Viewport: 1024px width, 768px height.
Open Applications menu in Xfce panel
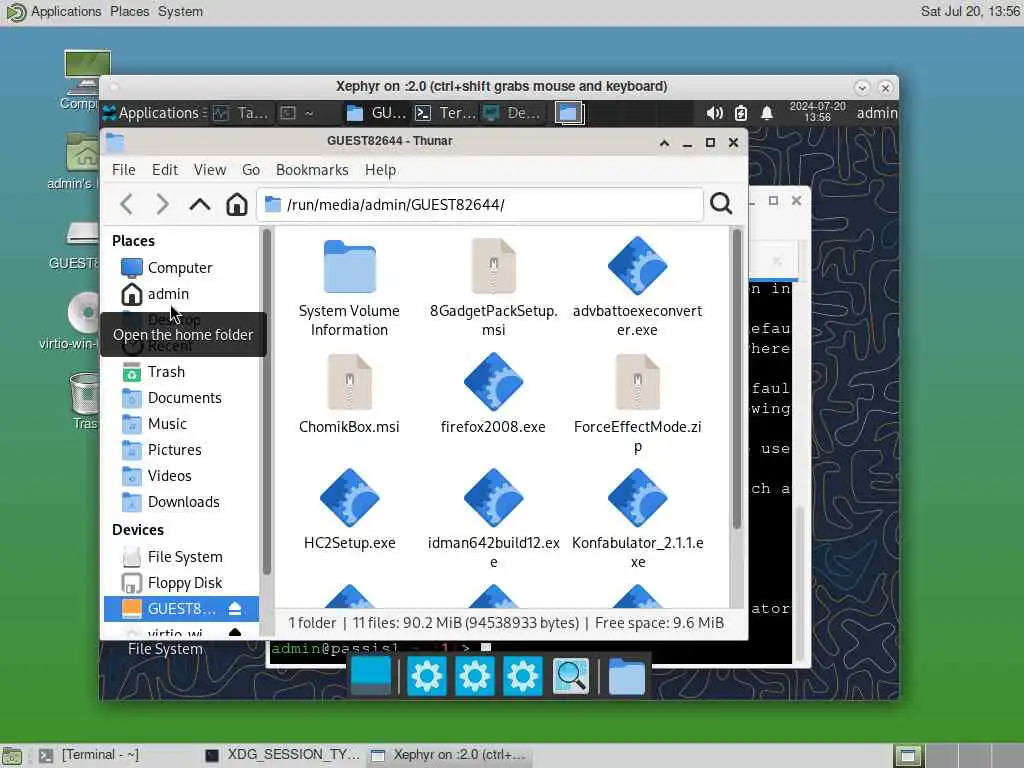(153, 113)
